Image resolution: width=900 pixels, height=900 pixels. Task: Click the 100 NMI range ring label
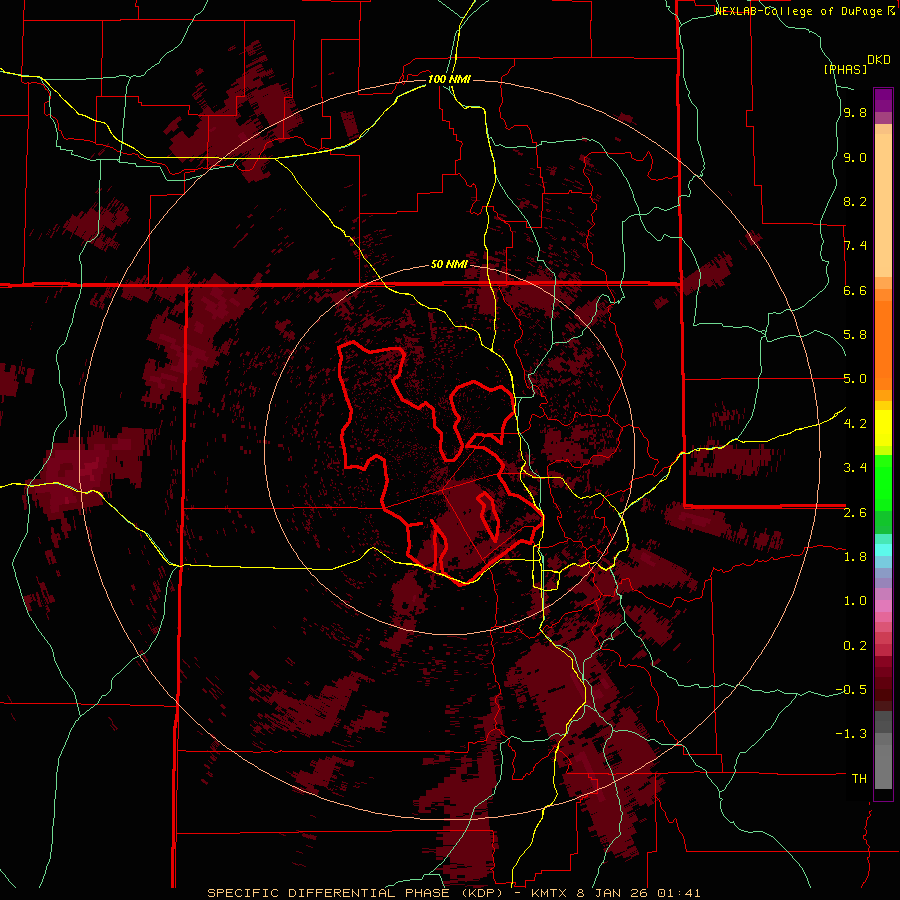449,79
